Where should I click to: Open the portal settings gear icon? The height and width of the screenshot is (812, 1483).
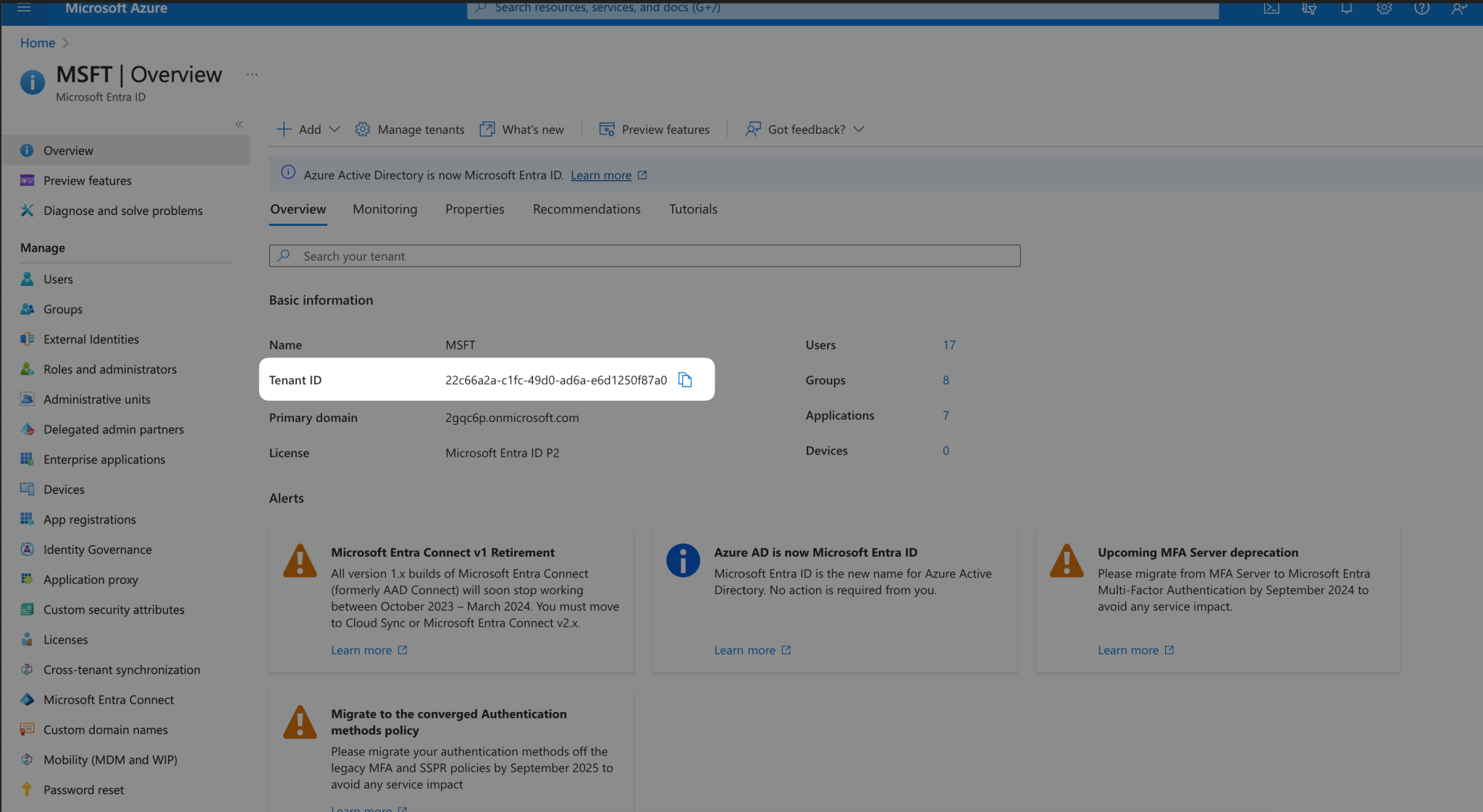tap(1384, 9)
